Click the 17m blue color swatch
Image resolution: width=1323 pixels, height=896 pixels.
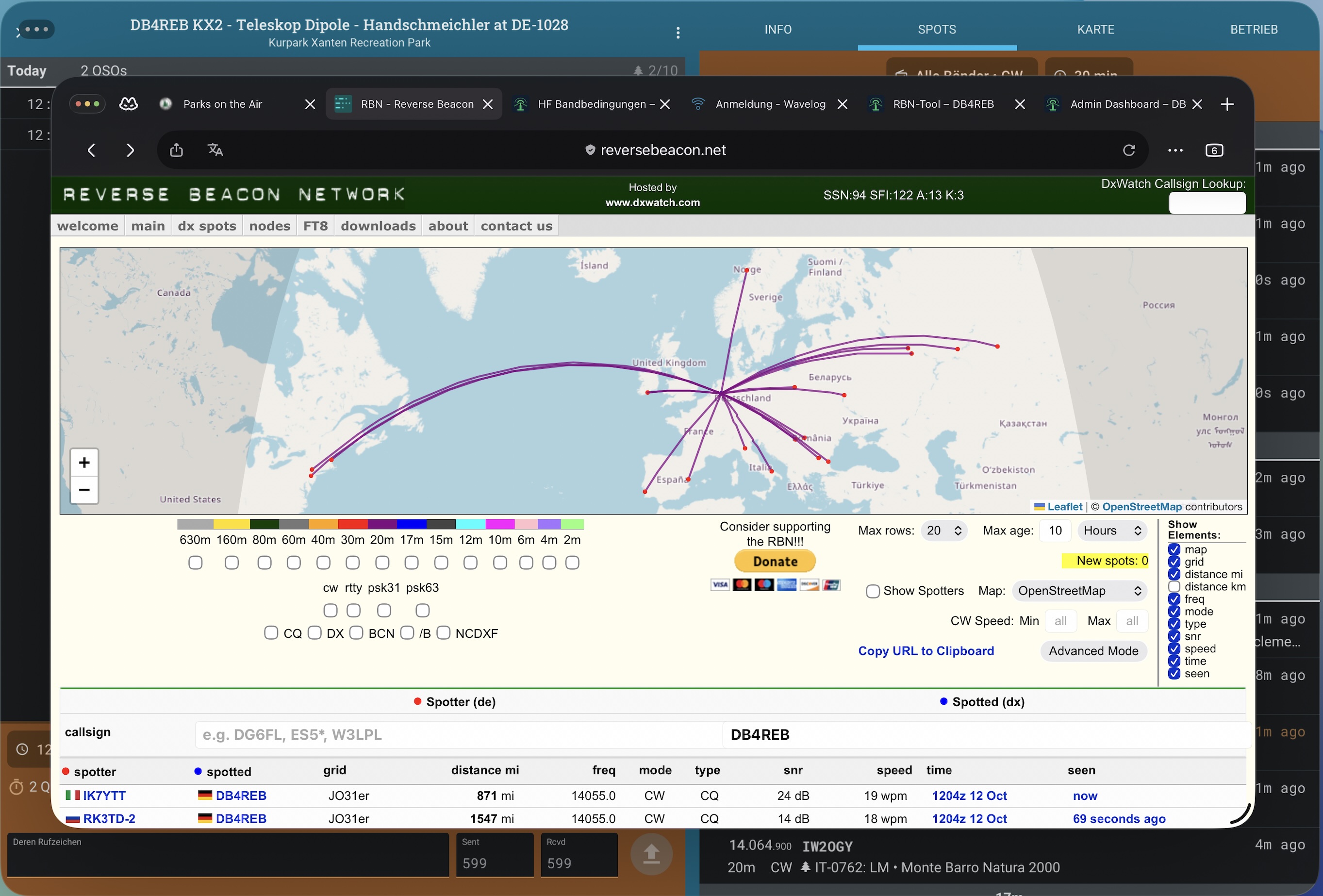[412, 524]
